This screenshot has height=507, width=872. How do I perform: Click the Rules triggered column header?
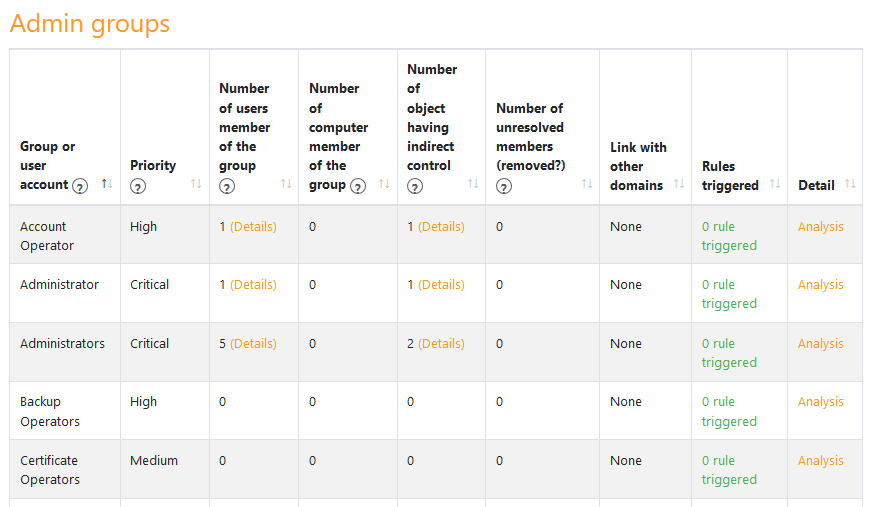click(730, 176)
